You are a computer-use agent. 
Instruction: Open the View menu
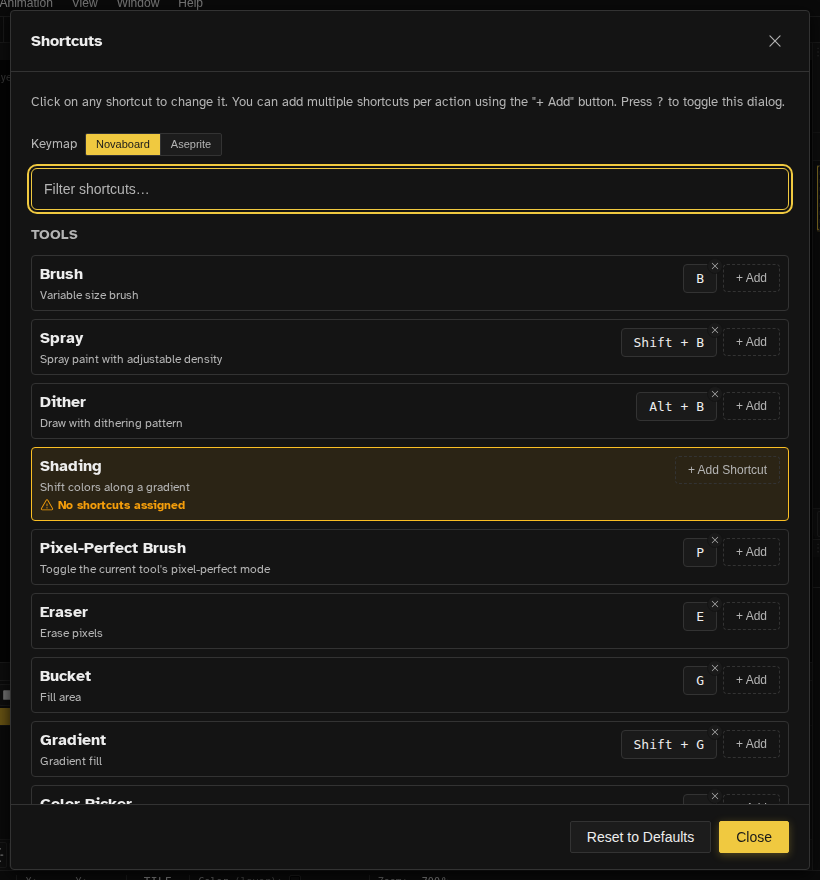85,4
